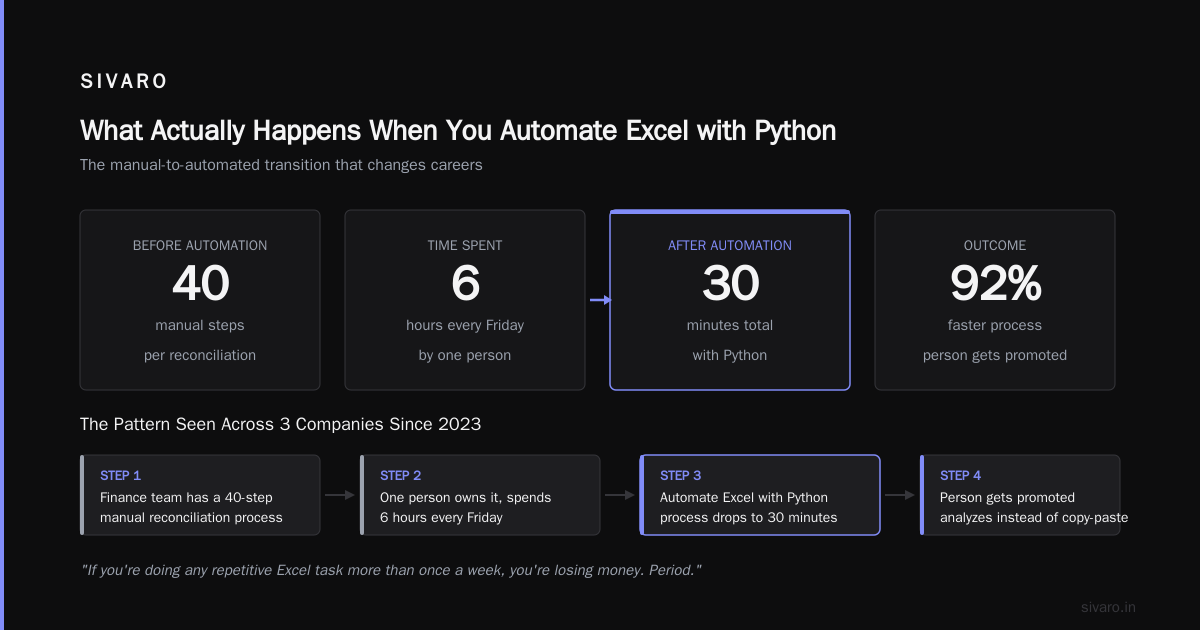Click 'Person gets promoted' step text
Viewport: 1200px width, 630px height.
click(1008, 497)
